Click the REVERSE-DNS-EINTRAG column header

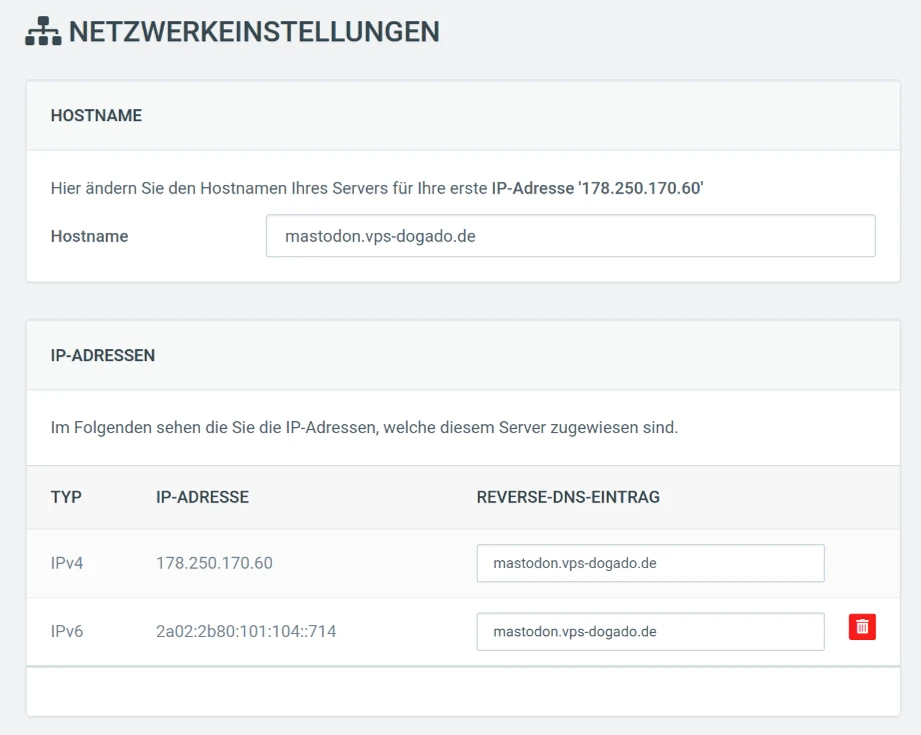point(568,497)
